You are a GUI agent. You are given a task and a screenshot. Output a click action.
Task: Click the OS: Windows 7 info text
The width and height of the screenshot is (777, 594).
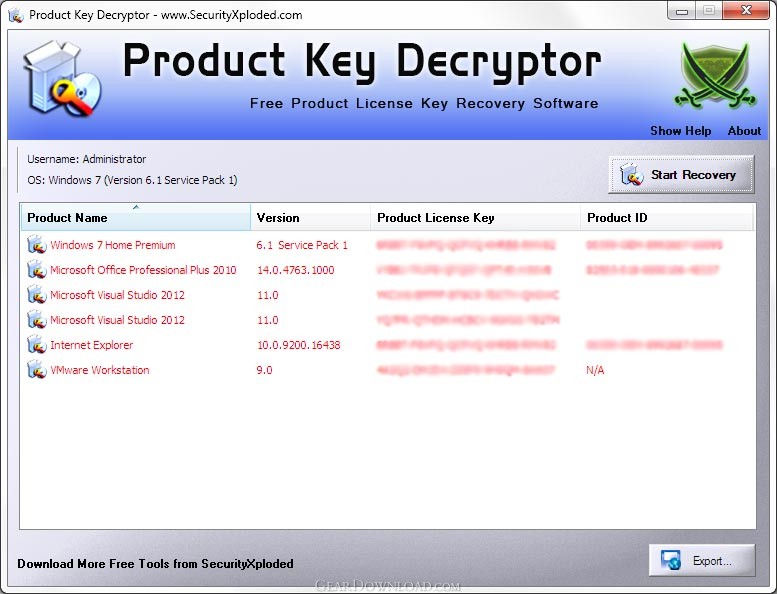[x=132, y=180]
